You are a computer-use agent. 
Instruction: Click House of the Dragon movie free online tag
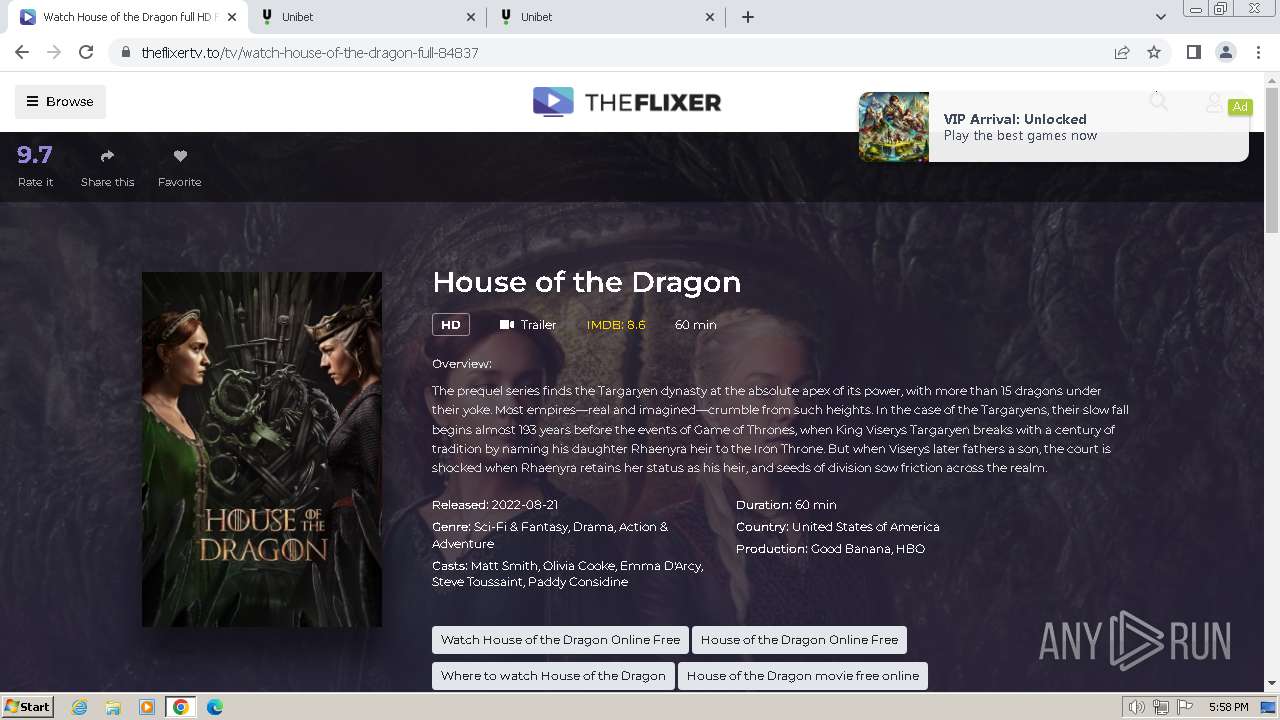(803, 676)
